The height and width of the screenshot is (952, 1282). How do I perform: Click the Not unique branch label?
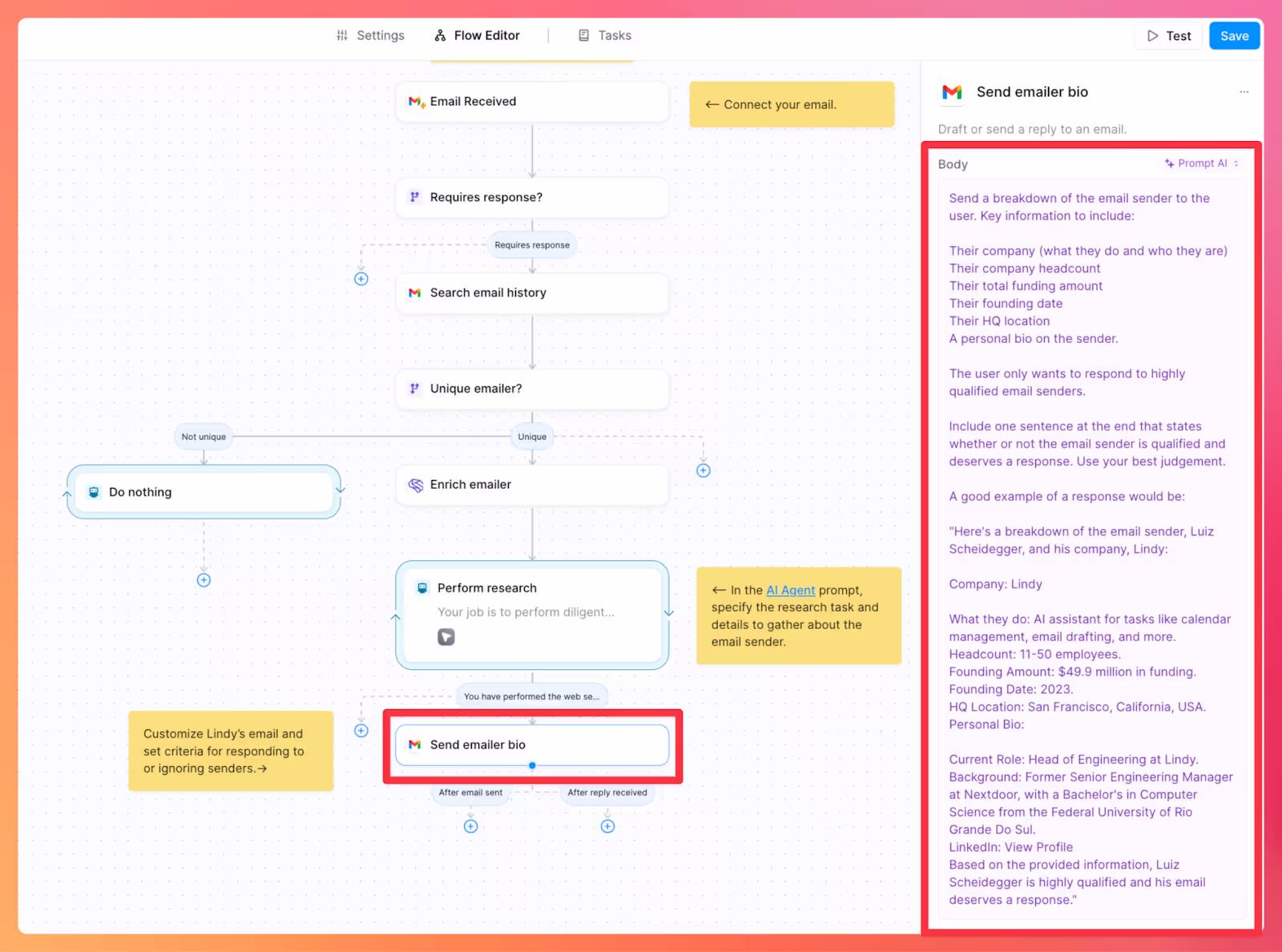tap(204, 437)
